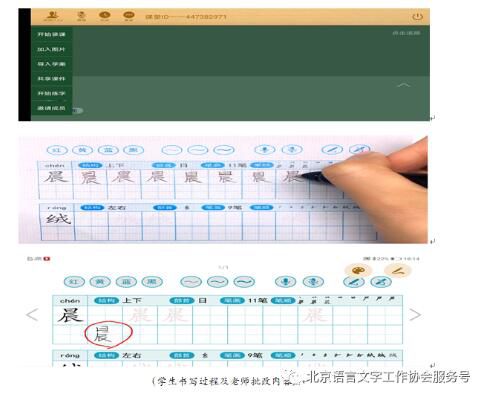Open the orange palette icon in bottom screenshot
This screenshot has width=479, height=397.
(x=357, y=270)
